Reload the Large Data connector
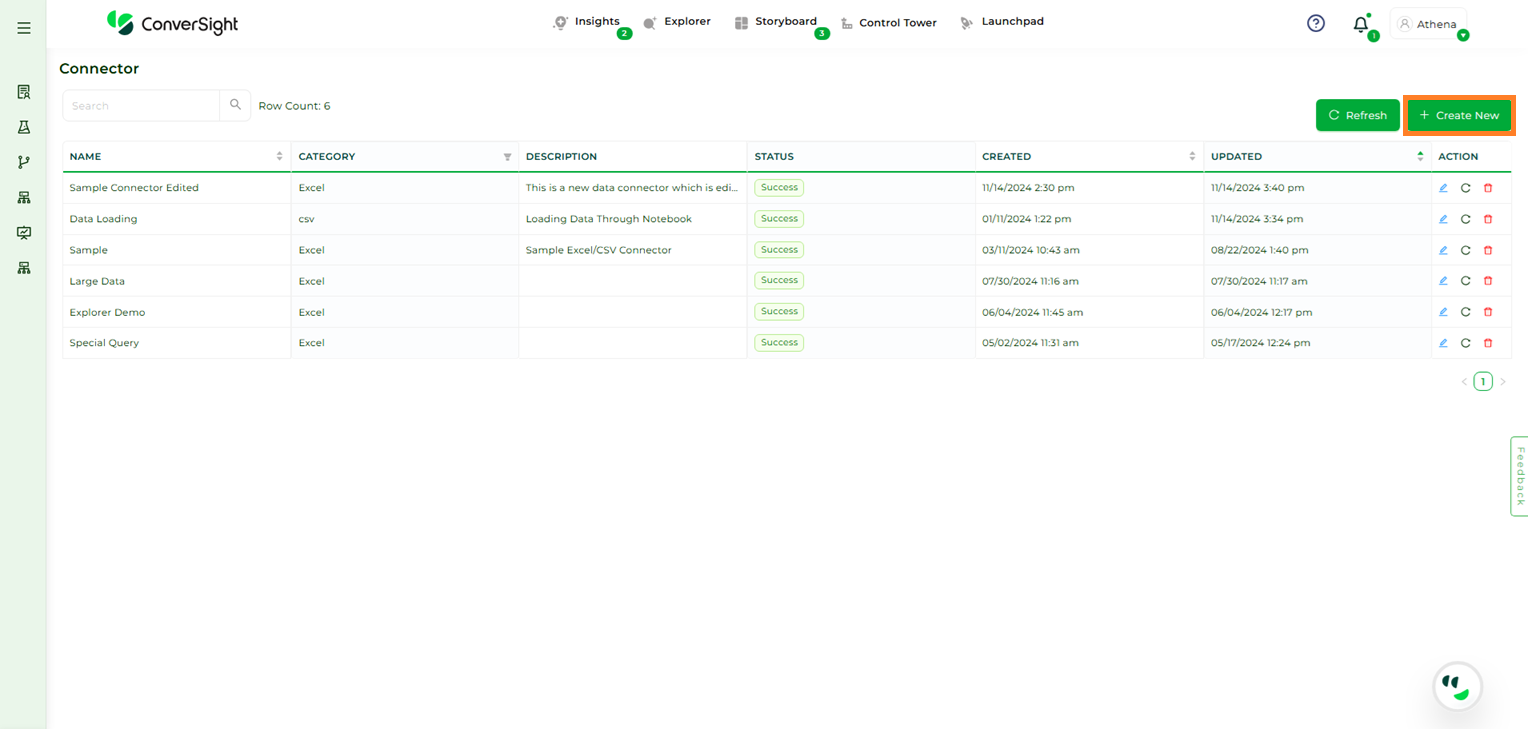 click(1465, 281)
